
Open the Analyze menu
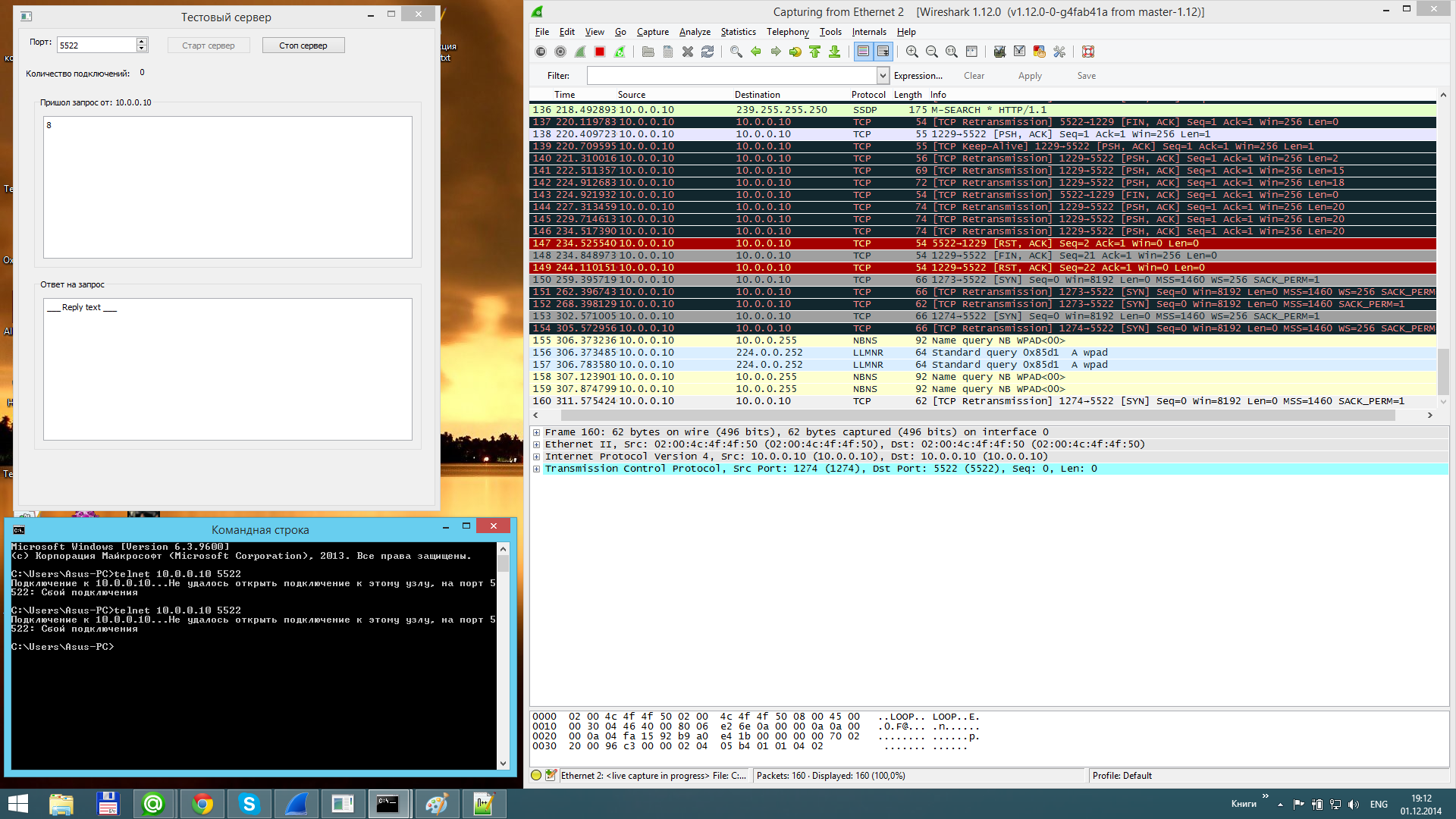pos(695,32)
